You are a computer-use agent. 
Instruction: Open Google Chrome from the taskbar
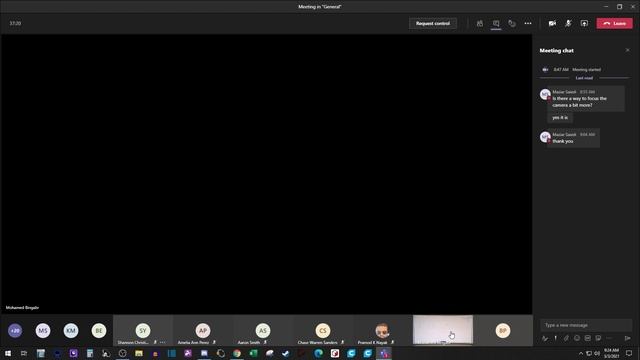(237, 353)
